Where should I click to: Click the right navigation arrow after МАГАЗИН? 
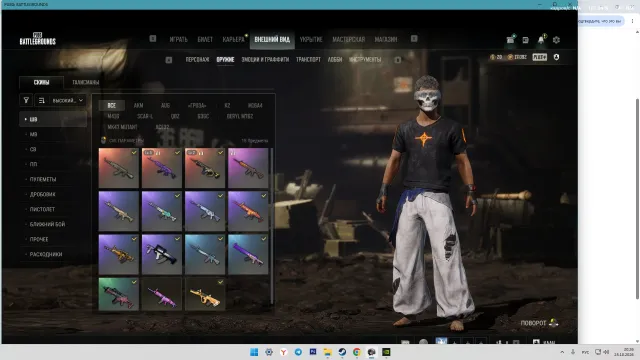click(x=414, y=38)
